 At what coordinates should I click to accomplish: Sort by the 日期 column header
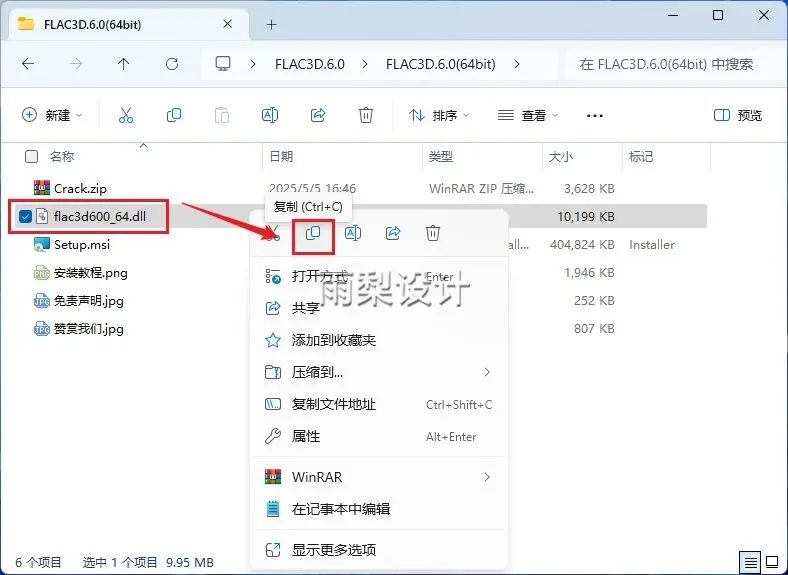click(281, 156)
